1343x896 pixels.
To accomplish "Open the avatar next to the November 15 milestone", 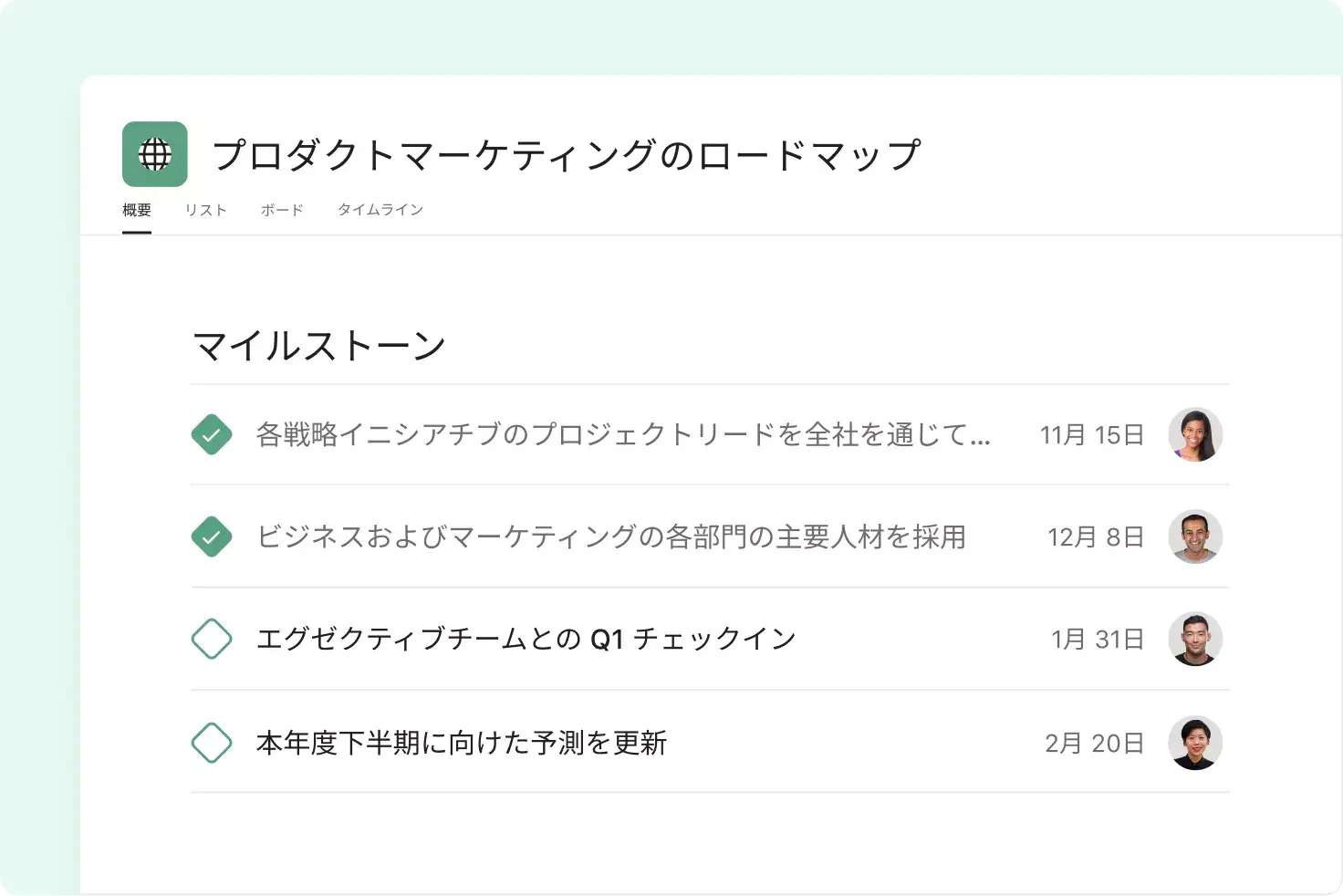I will pos(1195,435).
